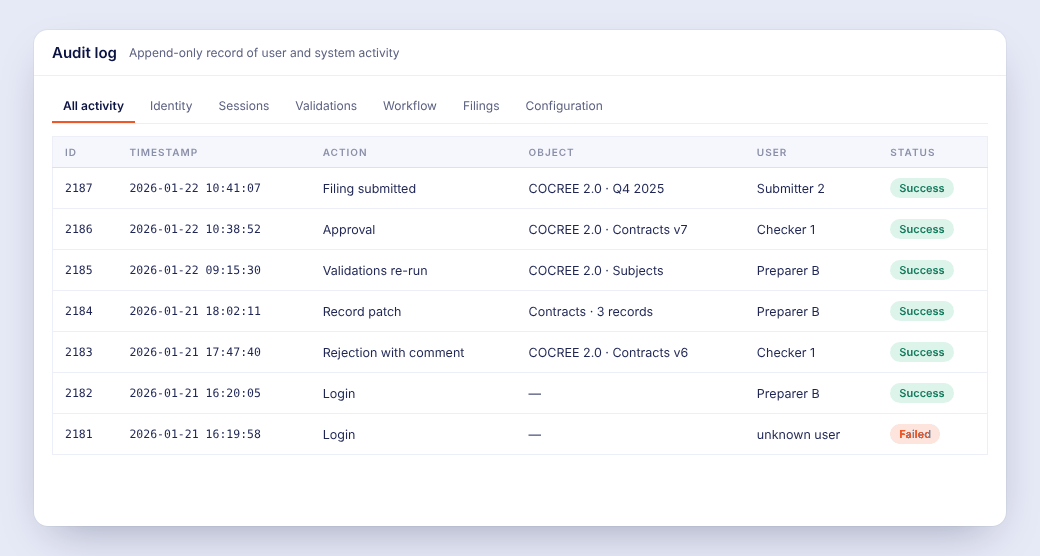Open the Filings tab

[481, 106]
